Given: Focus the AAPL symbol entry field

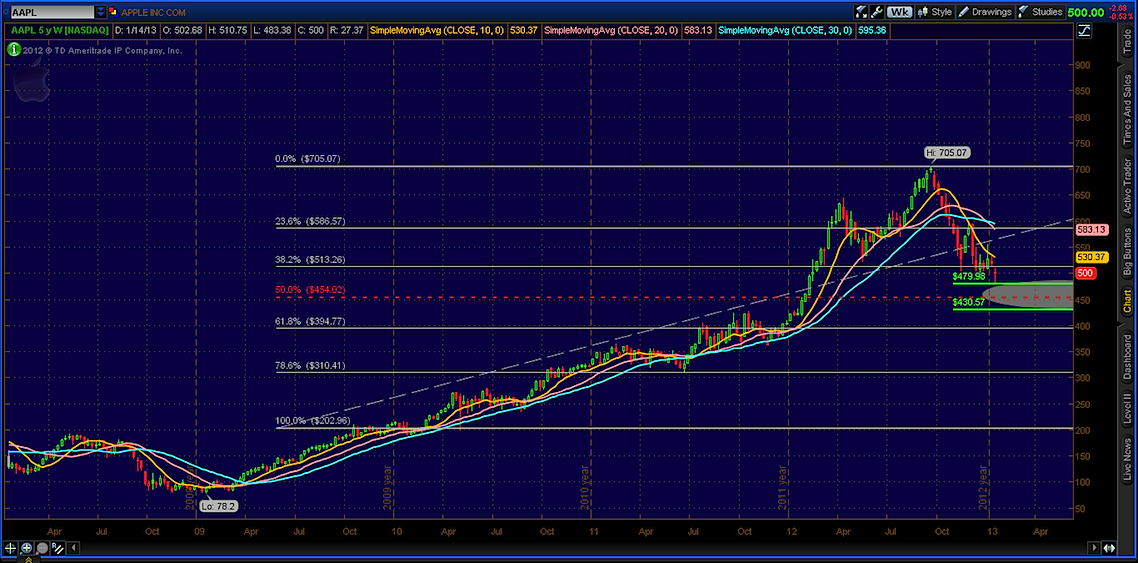Looking at the screenshot, I should tap(52, 12).
